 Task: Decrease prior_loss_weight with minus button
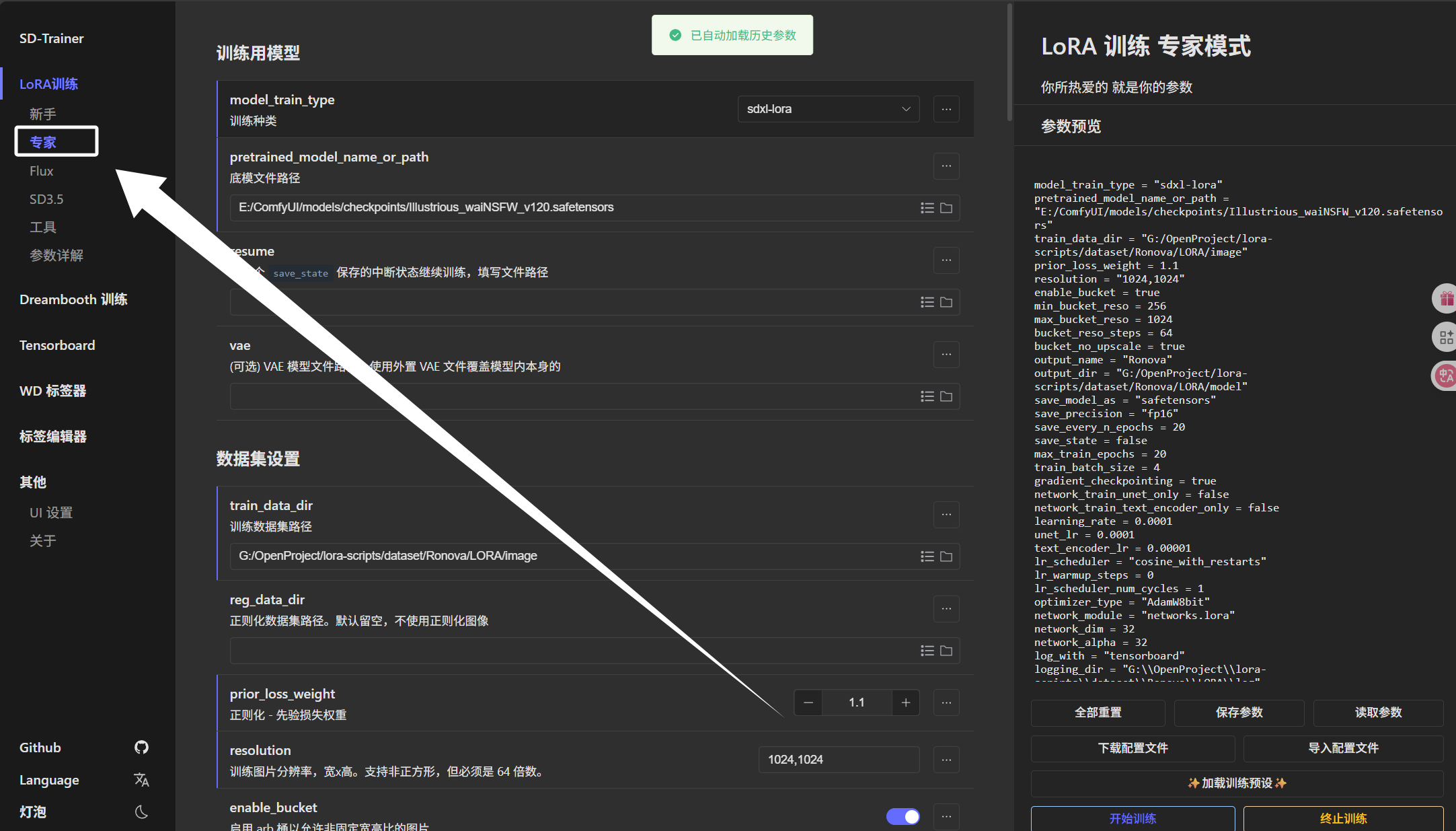click(x=808, y=702)
